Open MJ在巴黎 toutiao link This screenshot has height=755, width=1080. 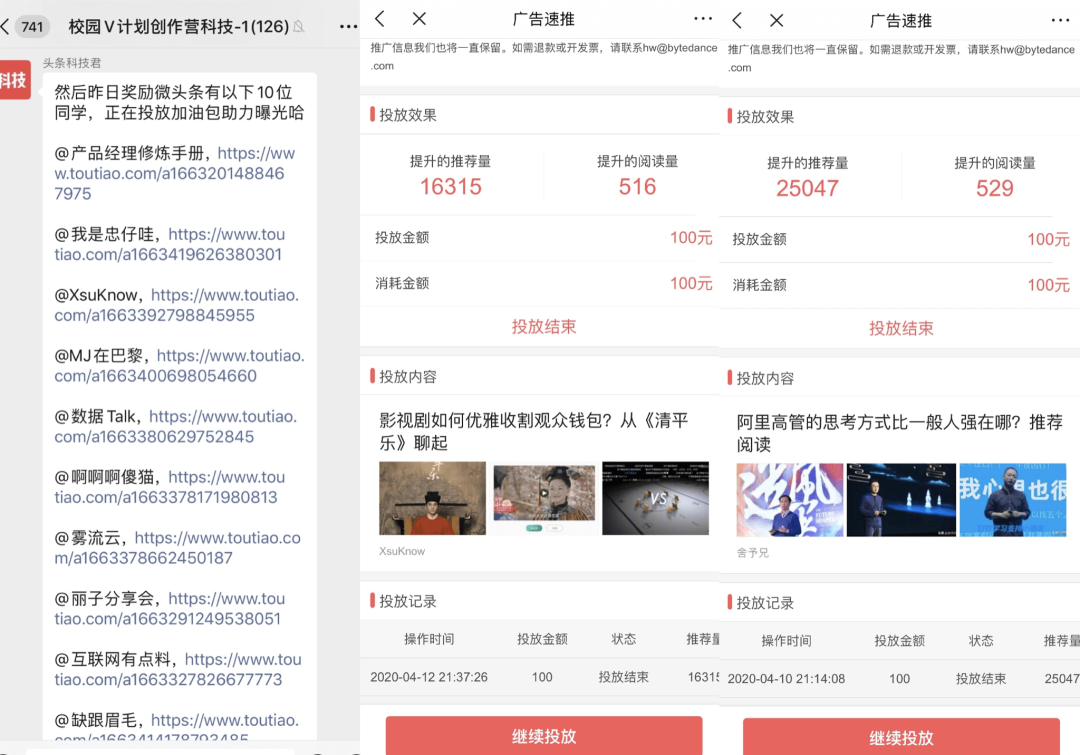[179, 365]
